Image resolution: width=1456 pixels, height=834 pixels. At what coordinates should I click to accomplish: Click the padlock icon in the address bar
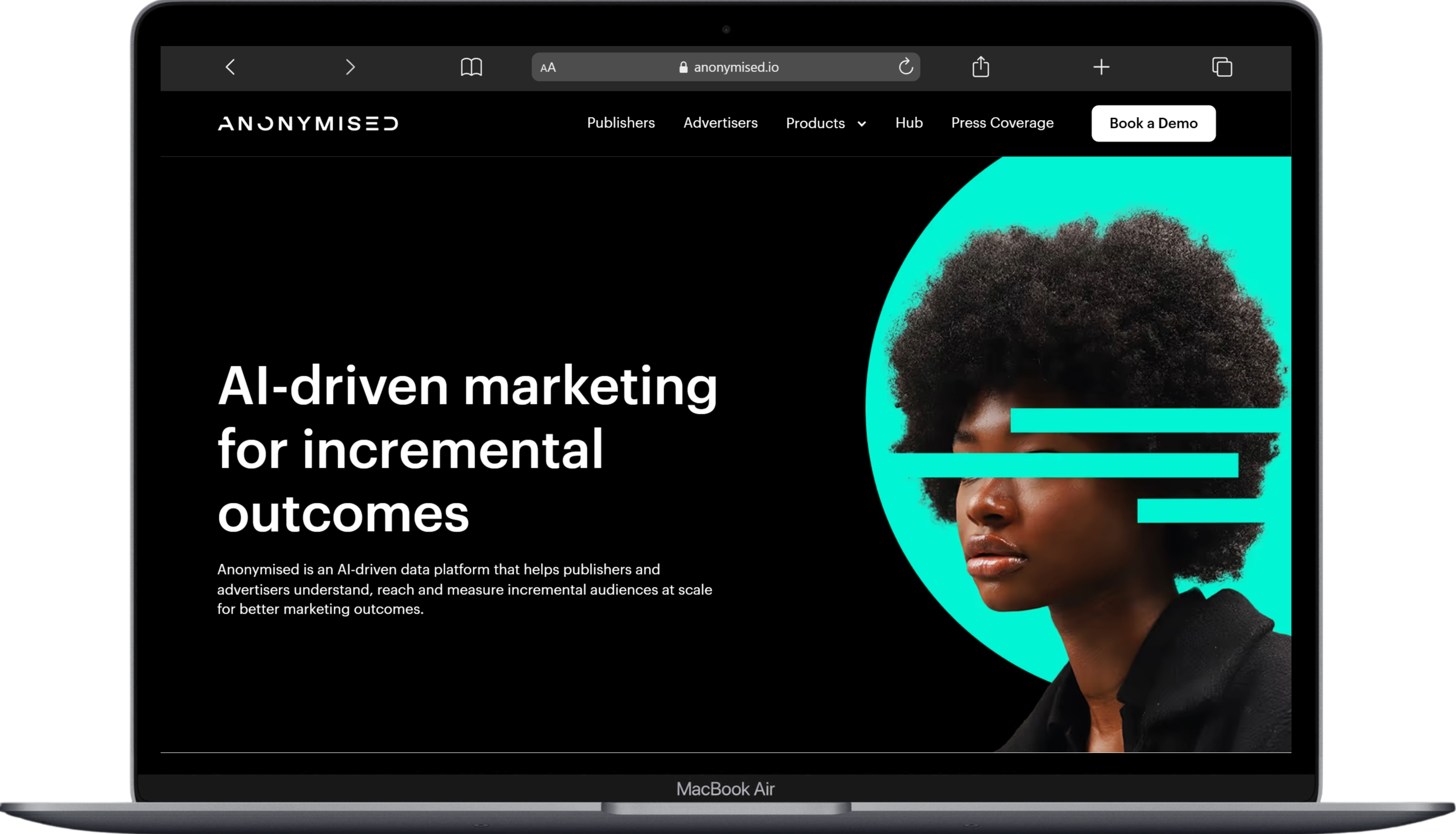point(683,67)
